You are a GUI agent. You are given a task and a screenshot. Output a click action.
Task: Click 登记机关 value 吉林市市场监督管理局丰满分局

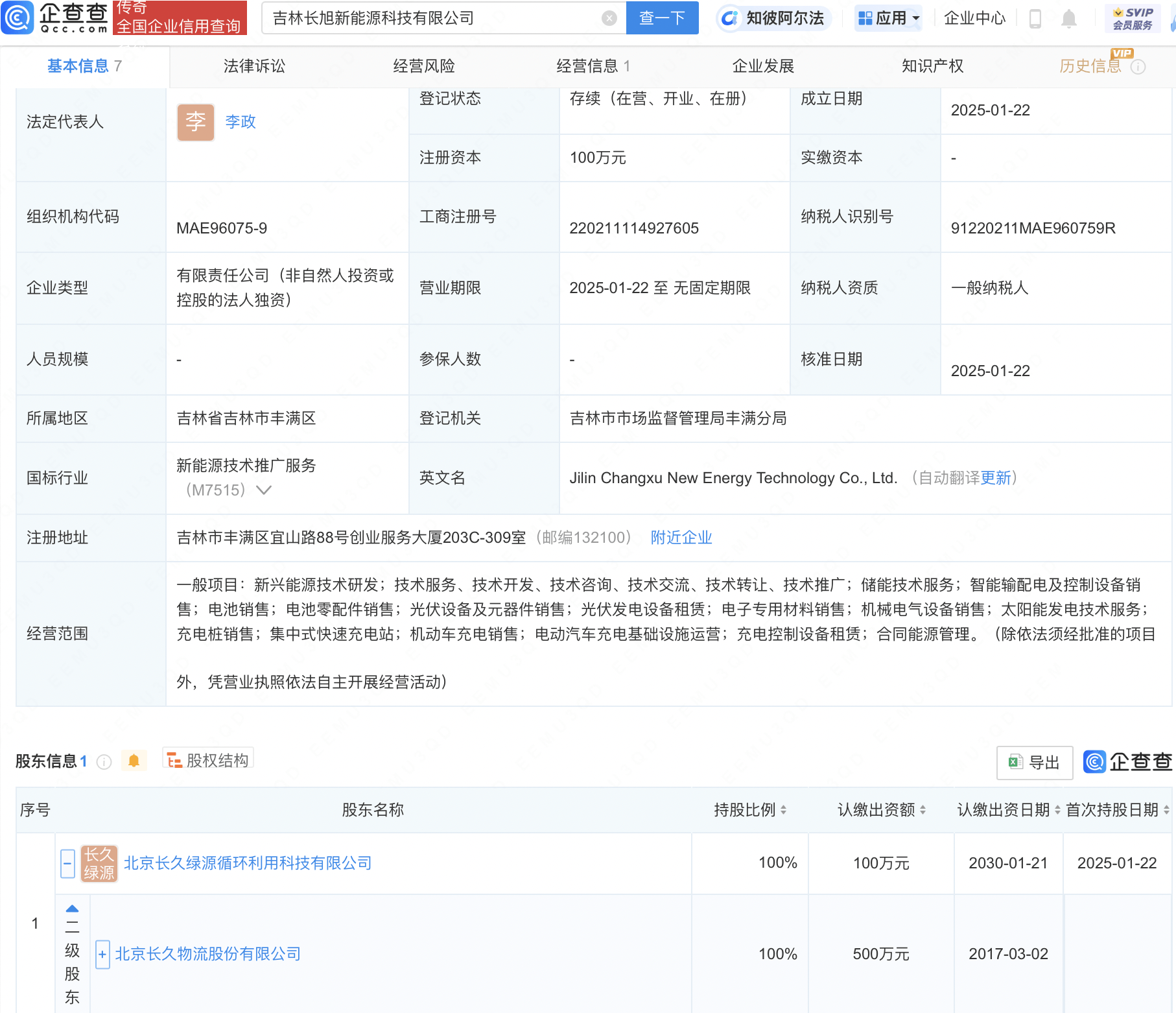point(678,418)
